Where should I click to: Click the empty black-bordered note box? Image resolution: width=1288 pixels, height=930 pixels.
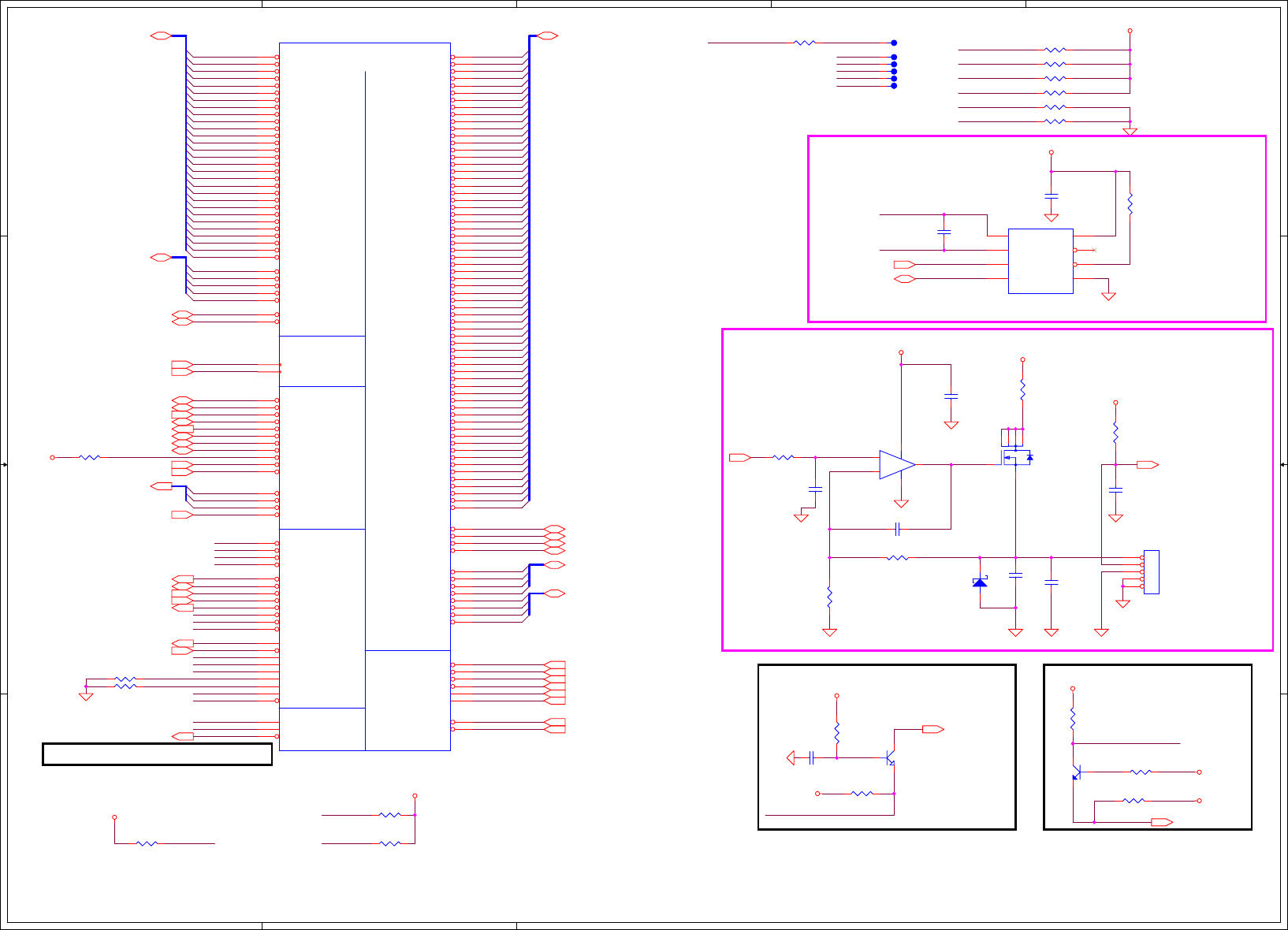pyautogui.click(x=157, y=754)
